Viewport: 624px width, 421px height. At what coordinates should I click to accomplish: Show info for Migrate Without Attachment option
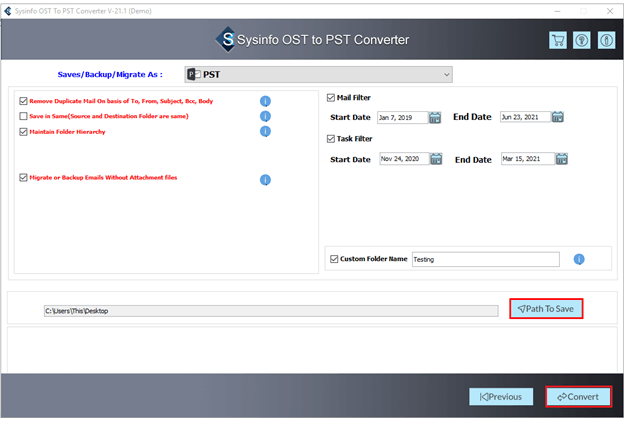[265, 180]
